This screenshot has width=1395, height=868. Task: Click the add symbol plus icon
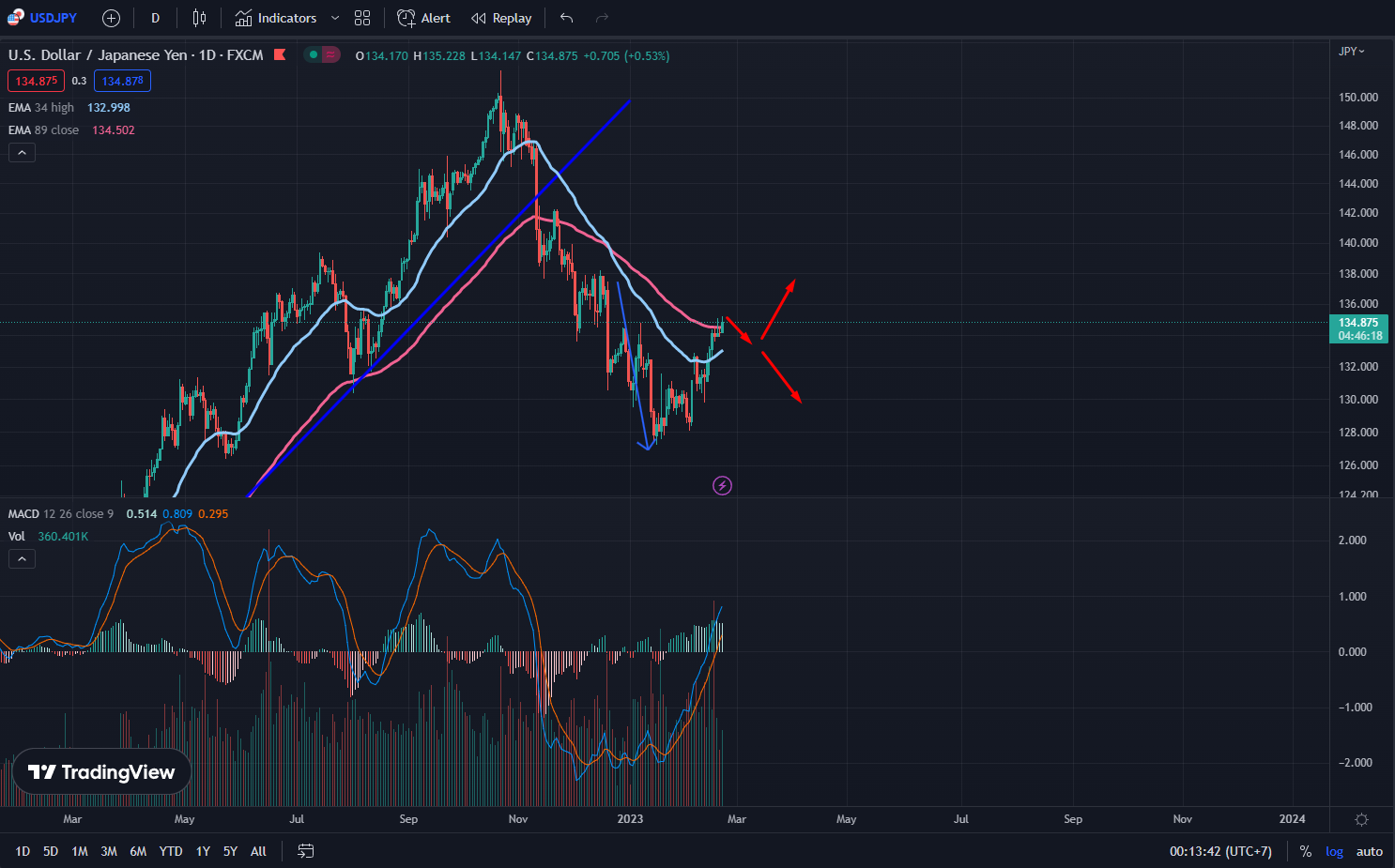pyautogui.click(x=111, y=18)
